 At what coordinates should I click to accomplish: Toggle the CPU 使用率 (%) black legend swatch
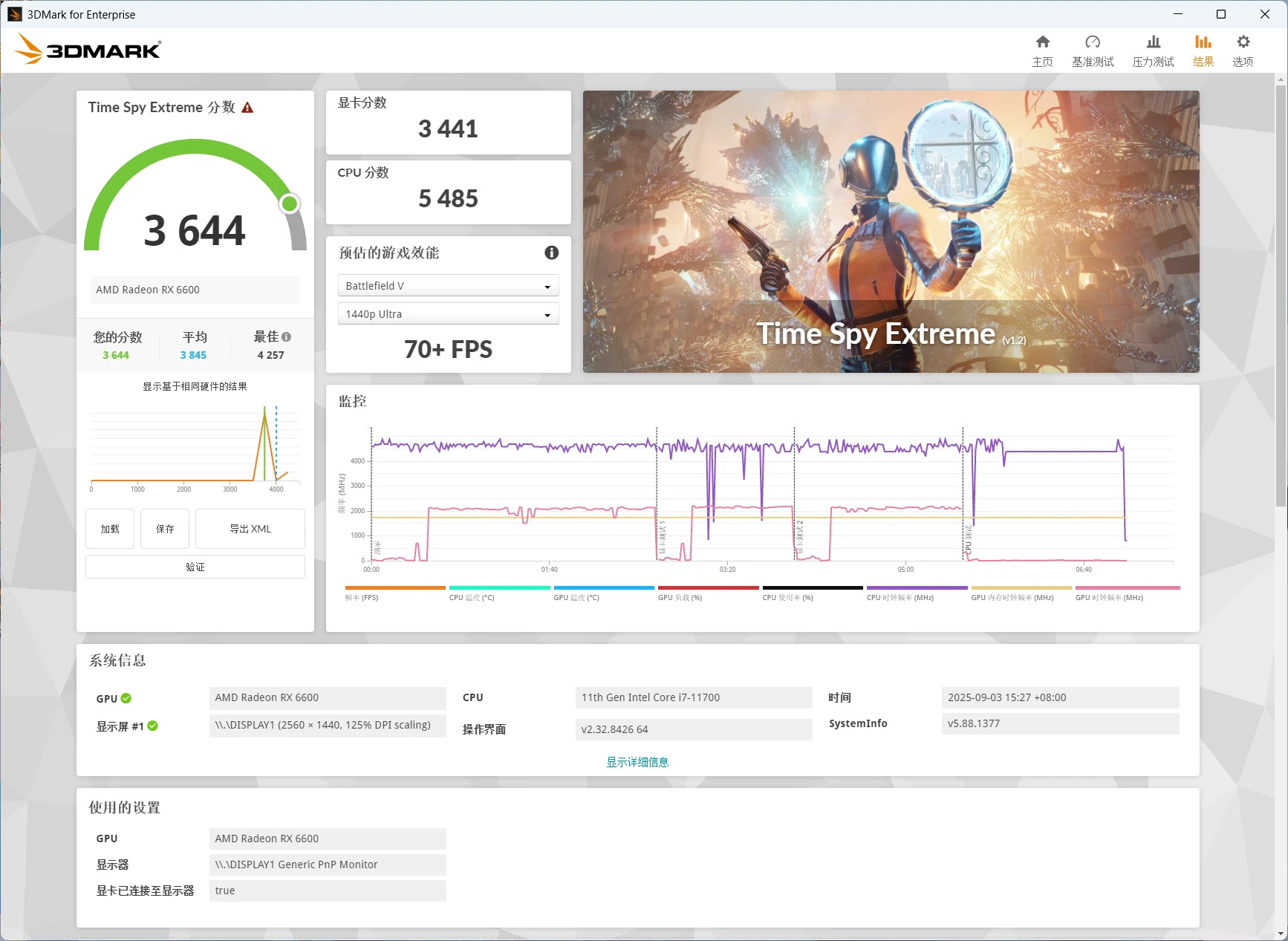(x=813, y=588)
